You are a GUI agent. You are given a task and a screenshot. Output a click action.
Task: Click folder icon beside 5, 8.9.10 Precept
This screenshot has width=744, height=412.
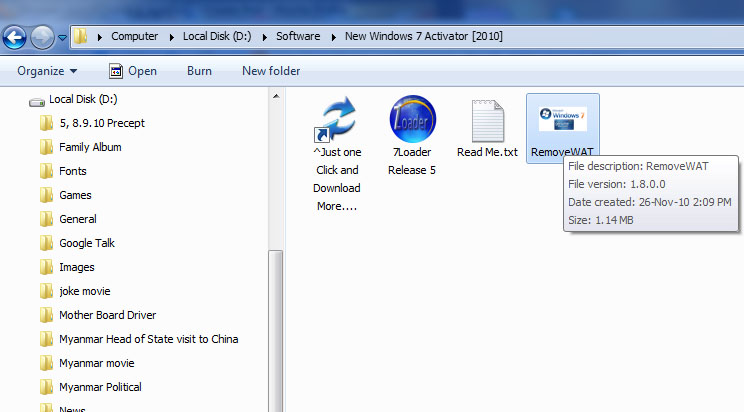tap(46, 123)
